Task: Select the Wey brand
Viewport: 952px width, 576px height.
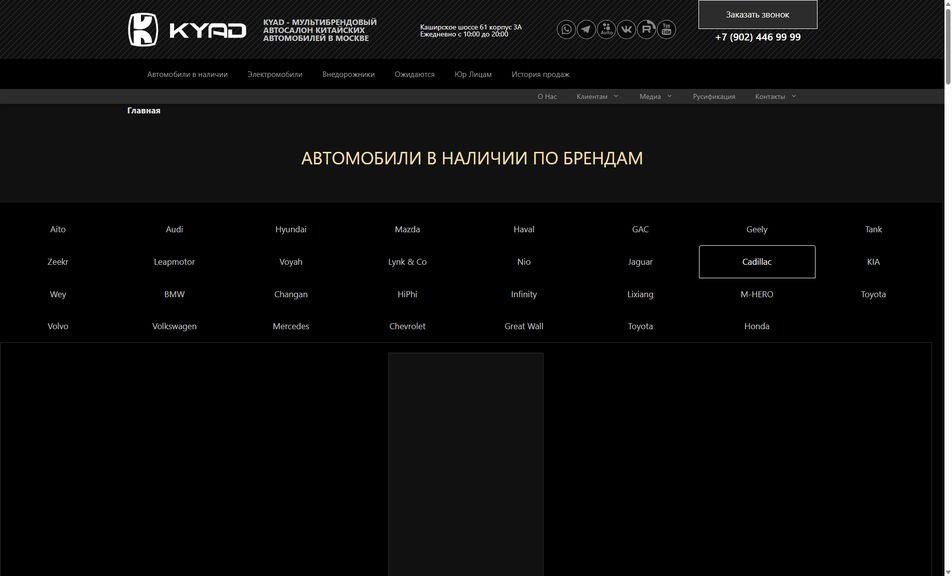Action: point(58,294)
